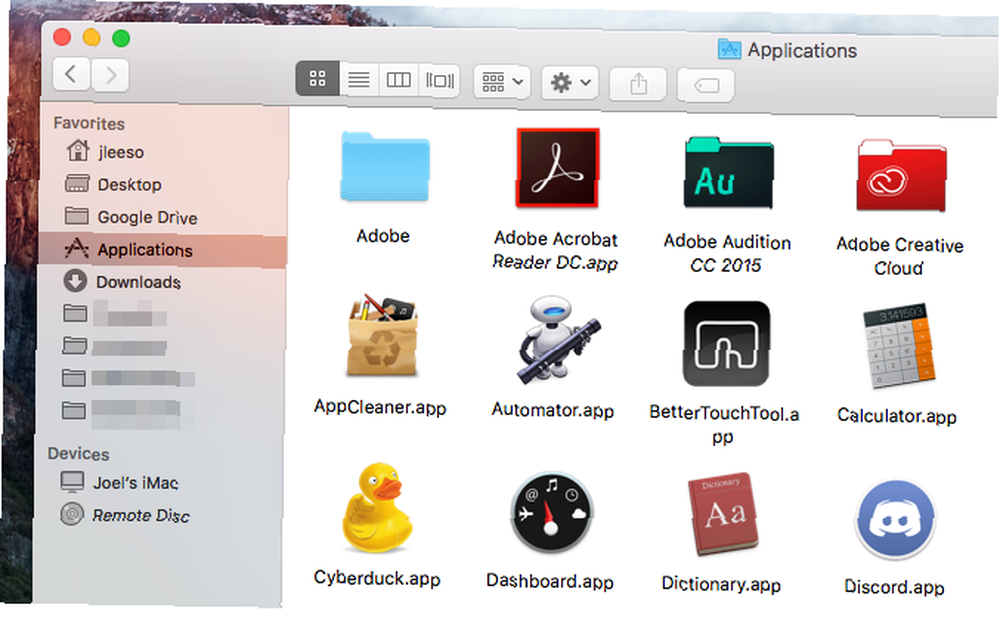This screenshot has height=623, width=1000.
Task: Select the AppCleaner app icon
Action: click(x=383, y=335)
